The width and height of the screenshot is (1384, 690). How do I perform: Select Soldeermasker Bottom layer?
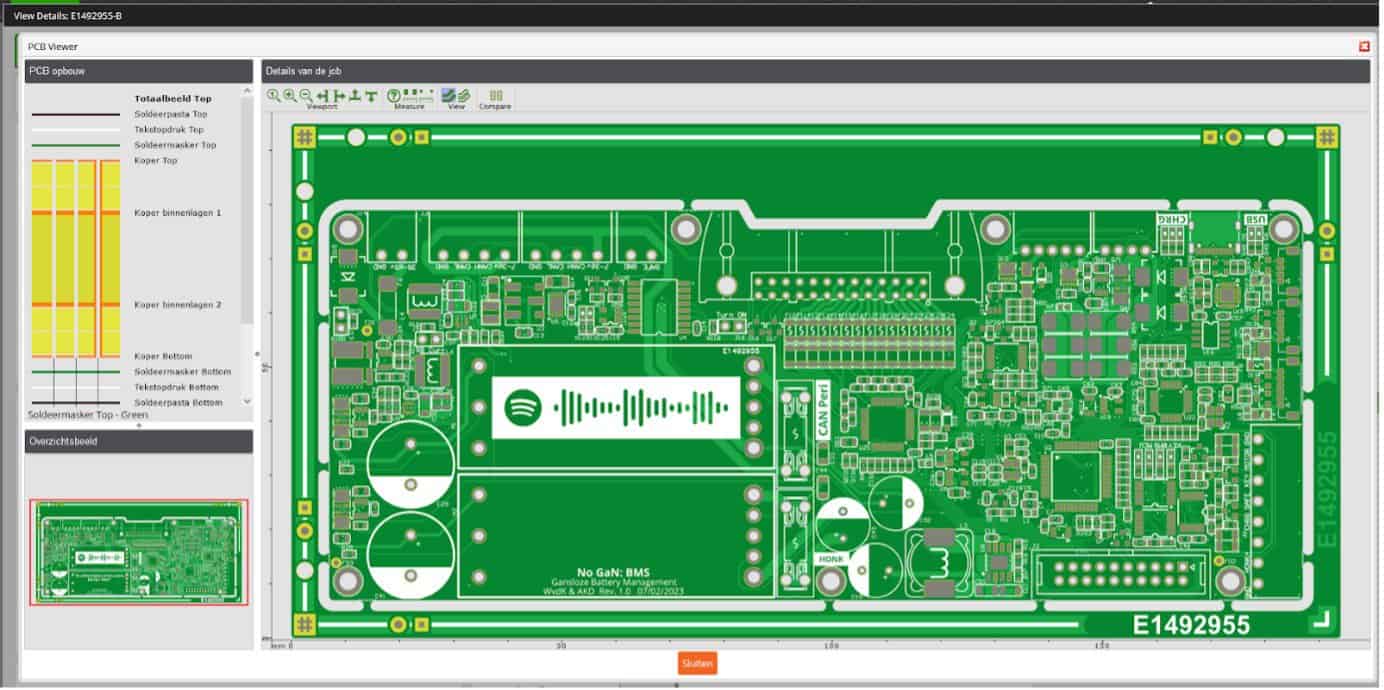(182, 371)
